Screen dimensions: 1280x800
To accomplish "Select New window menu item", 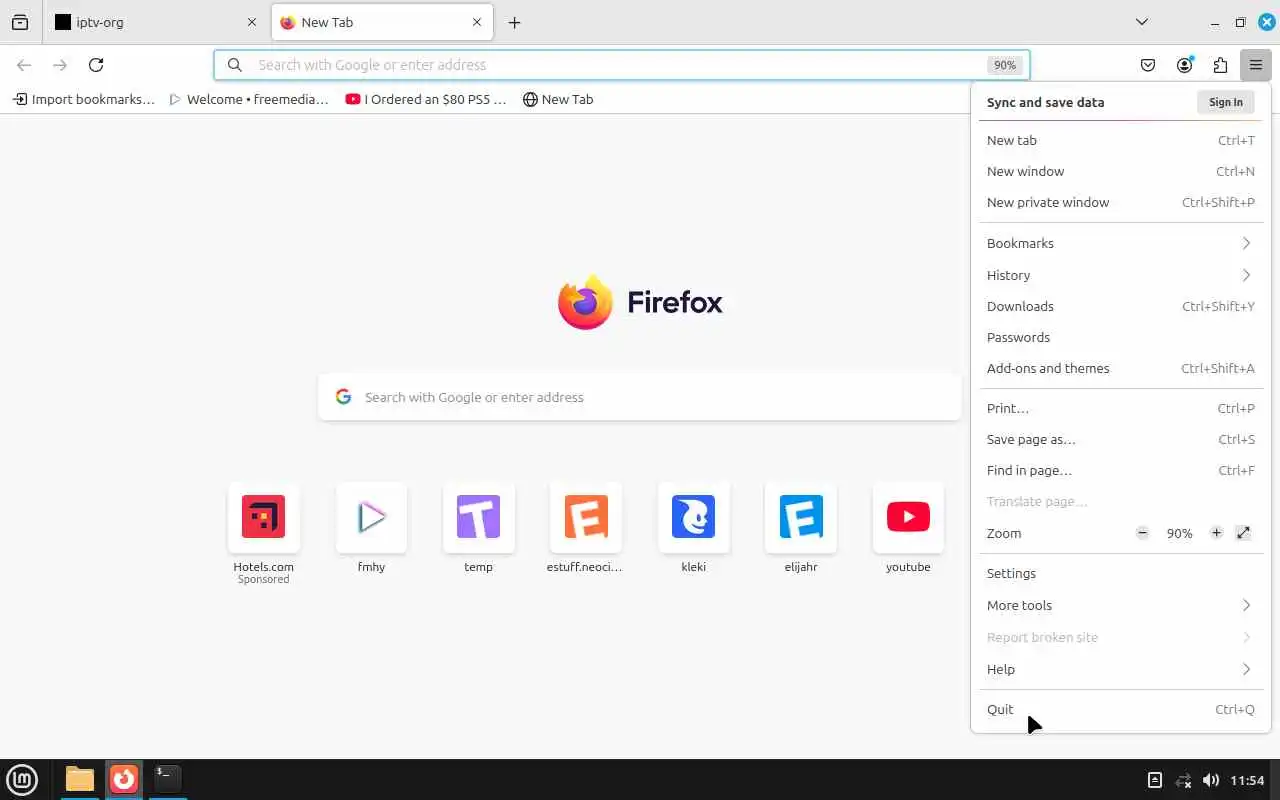I will click(1120, 172).
